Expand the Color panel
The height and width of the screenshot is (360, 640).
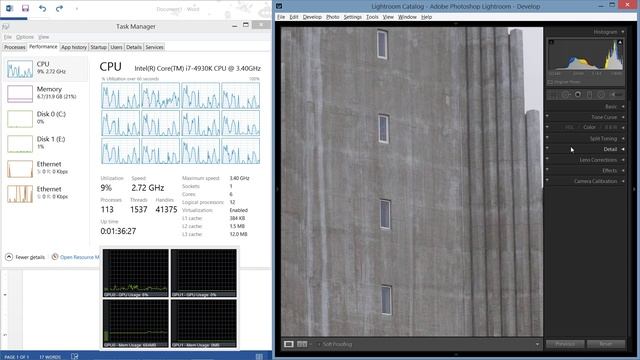click(589, 127)
